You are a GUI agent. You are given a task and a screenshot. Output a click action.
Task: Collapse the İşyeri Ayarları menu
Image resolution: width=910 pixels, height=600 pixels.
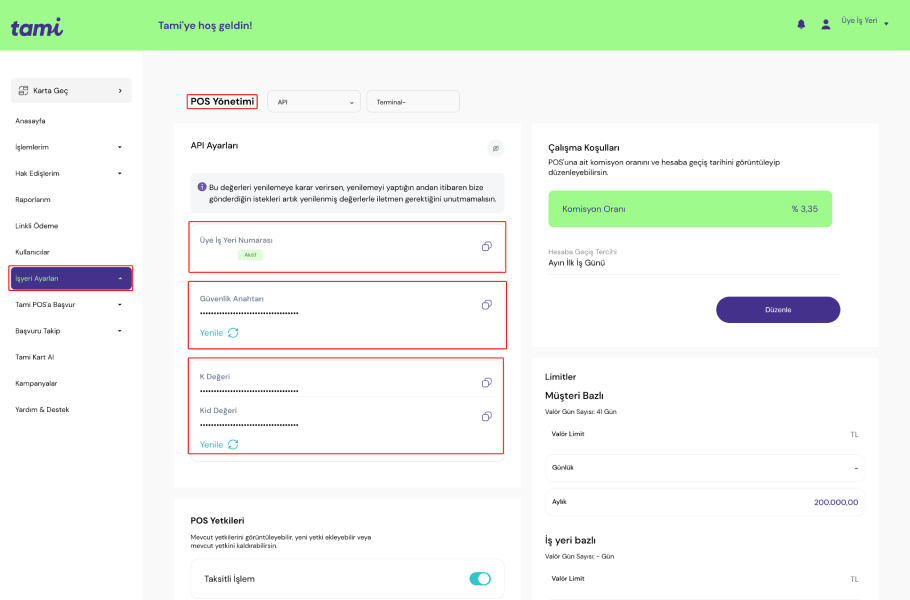pyautogui.click(x=71, y=279)
